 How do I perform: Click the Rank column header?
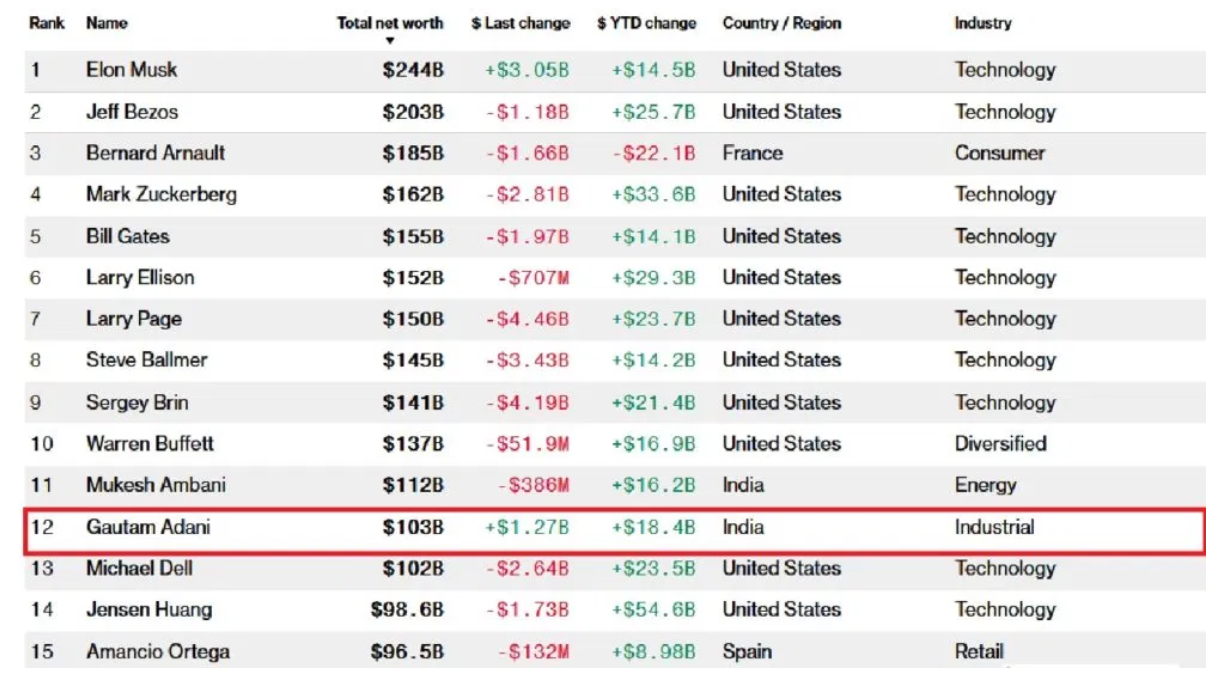(x=47, y=23)
